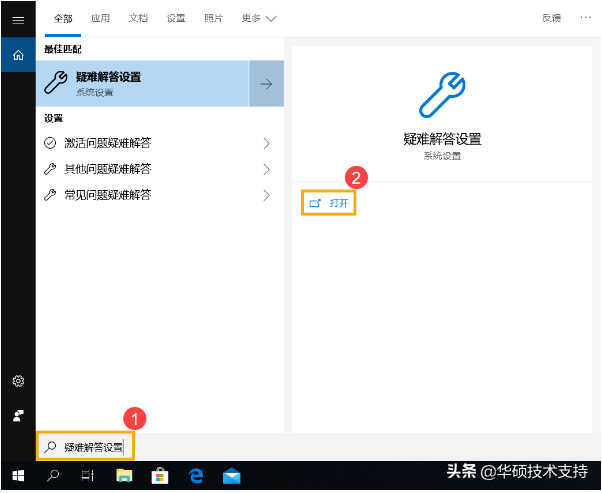Open settings gear icon in sidebar
Viewport: 602px width, 493px height.
18,381
